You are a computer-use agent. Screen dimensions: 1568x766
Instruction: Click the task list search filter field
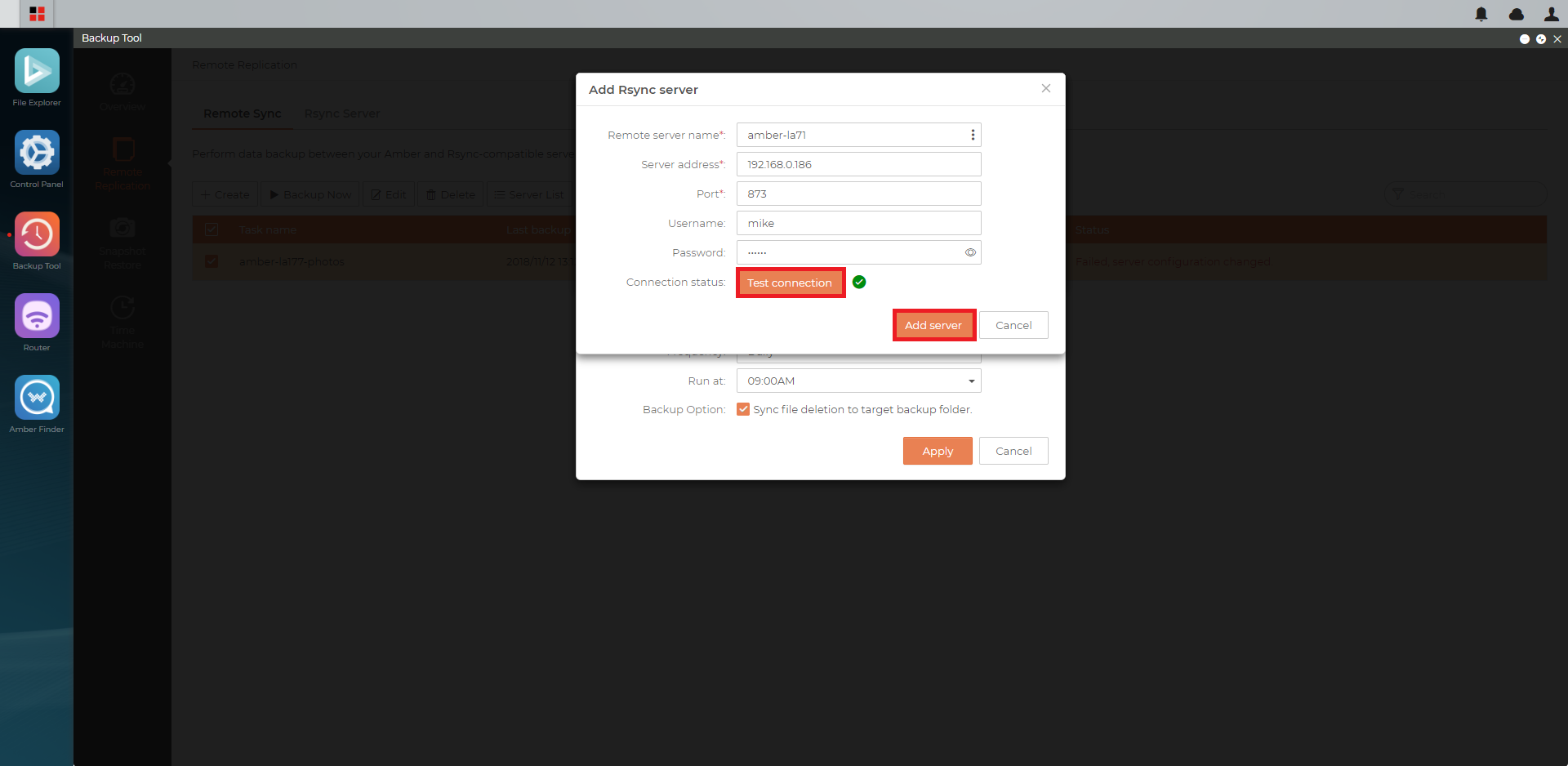(x=1466, y=194)
